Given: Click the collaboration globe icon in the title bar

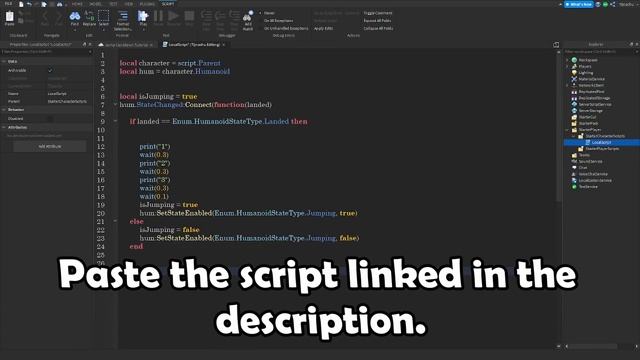Looking at the screenshot, I should pyautogui.click(x=598, y=4).
